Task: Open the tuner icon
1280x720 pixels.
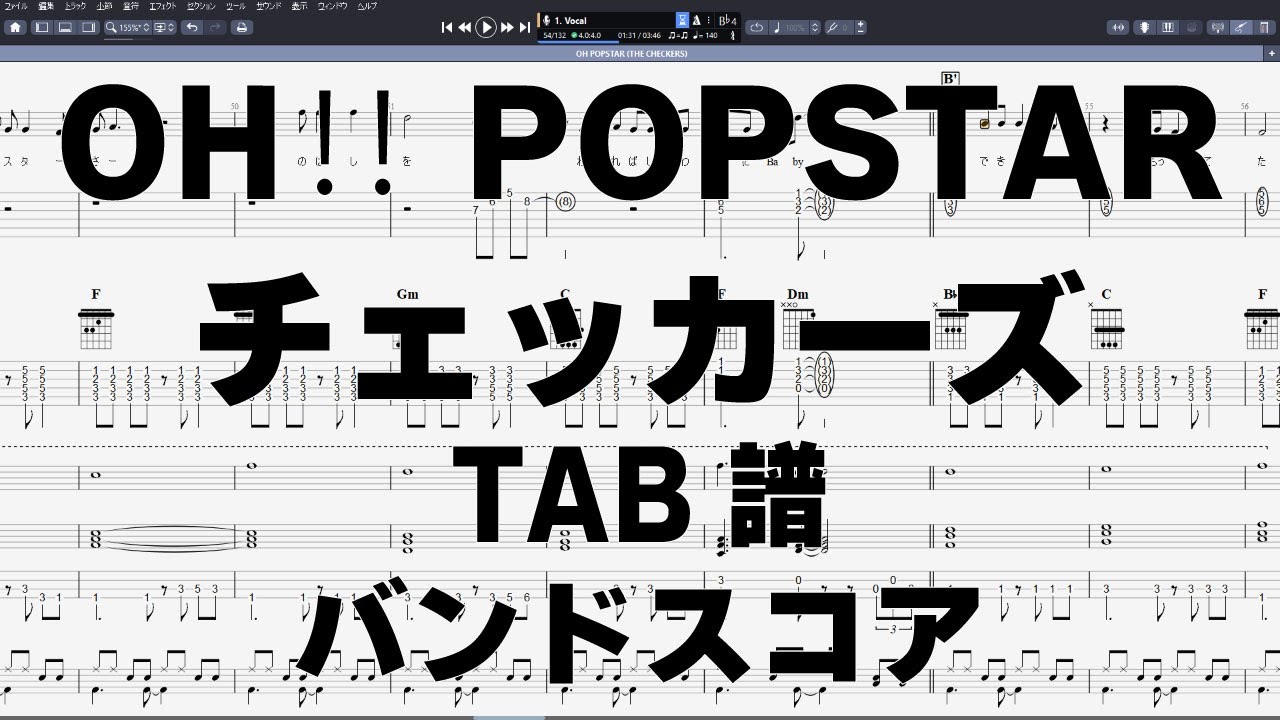Action: tap(1219, 27)
